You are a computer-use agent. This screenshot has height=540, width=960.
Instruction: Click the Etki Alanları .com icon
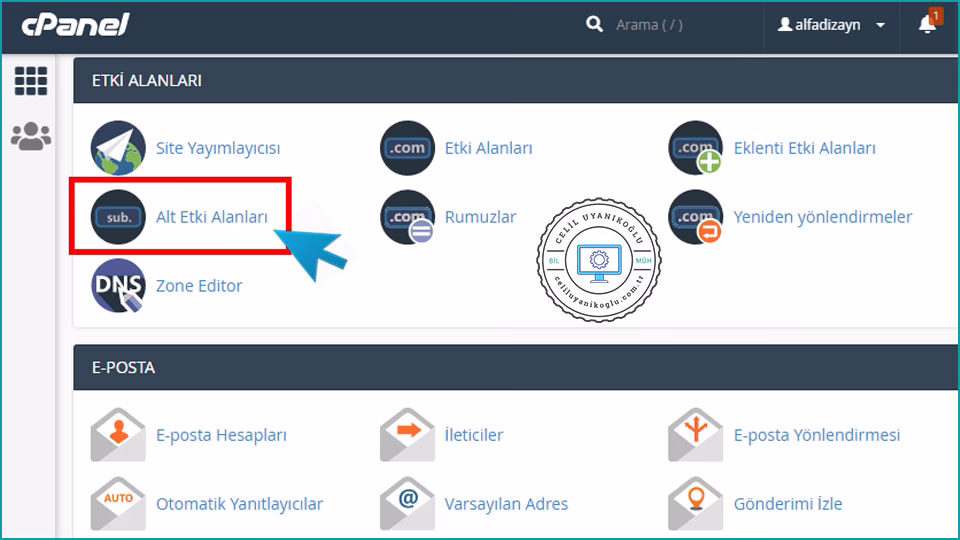pyautogui.click(x=407, y=148)
